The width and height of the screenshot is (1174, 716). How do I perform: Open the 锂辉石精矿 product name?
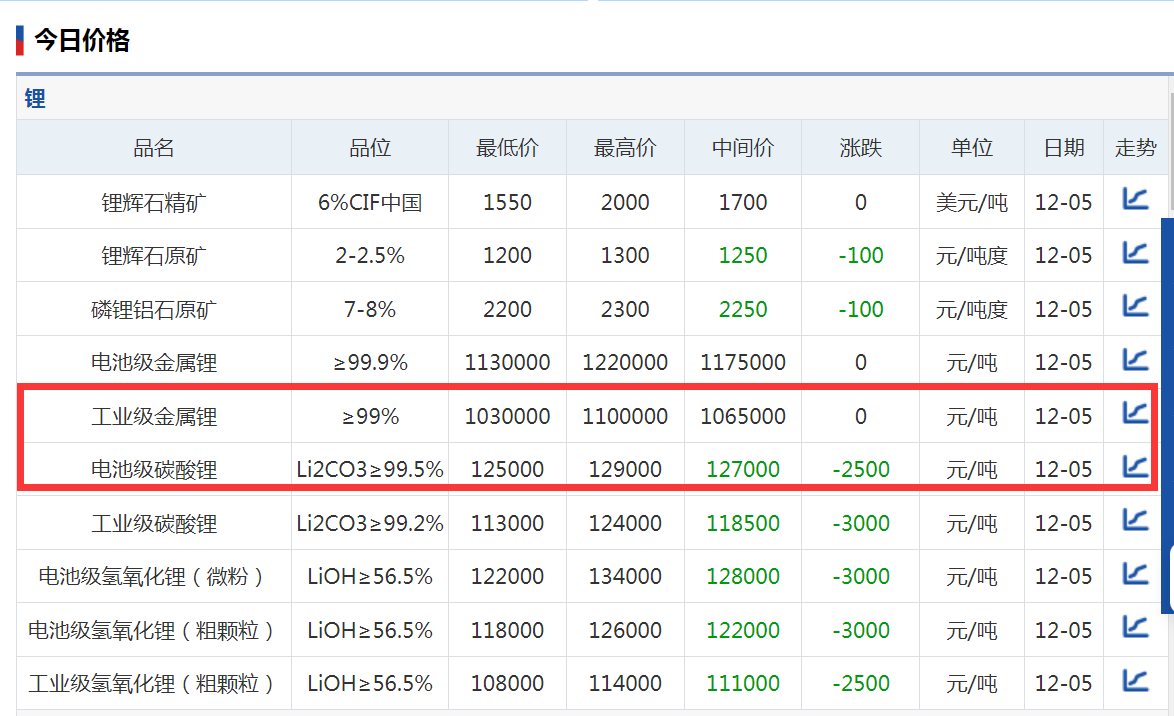pyautogui.click(x=153, y=203)
